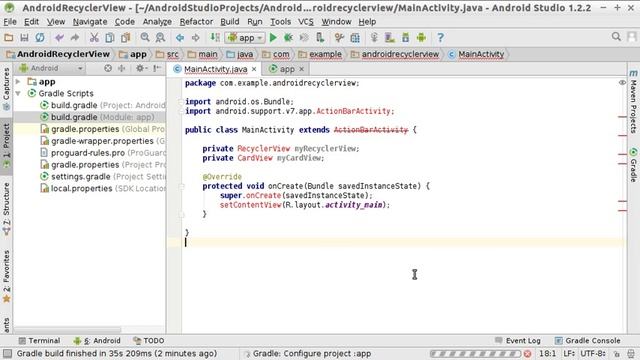Open the UTF-8 encoding selector

pyautogui.click(x=593, y=353)
